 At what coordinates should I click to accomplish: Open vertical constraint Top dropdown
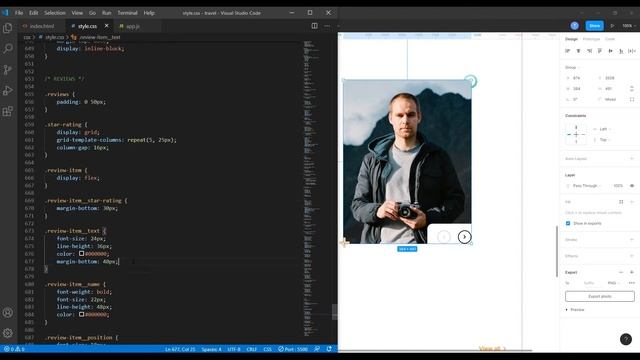coord(605,140)
